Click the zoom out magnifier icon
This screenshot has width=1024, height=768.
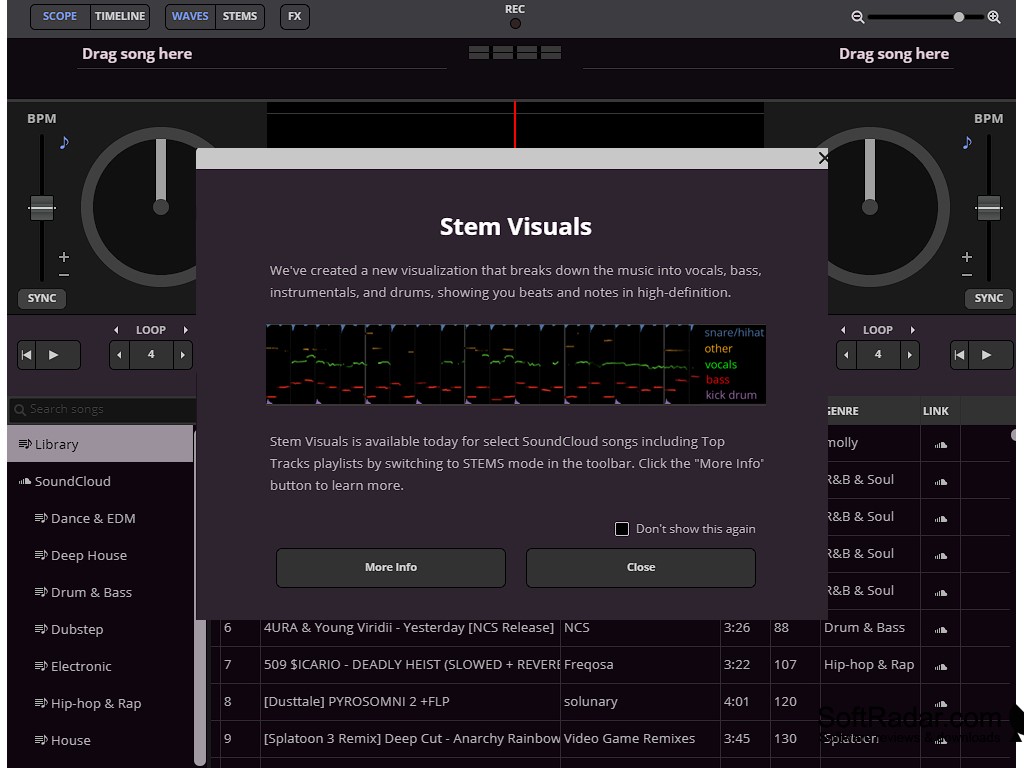point(857,17)
